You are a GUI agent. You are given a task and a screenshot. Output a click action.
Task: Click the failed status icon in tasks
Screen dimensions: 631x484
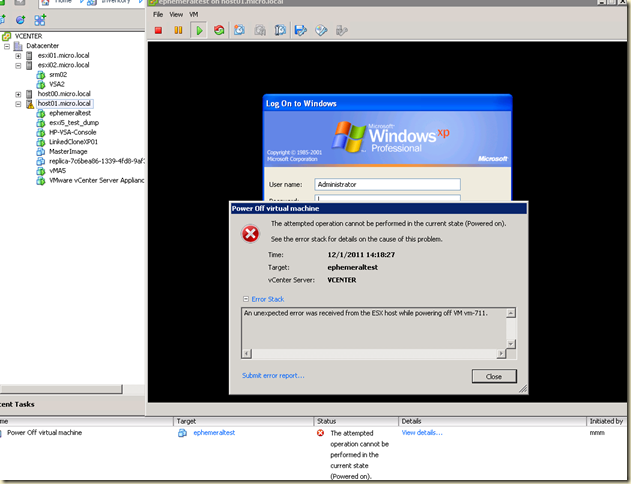[320, 433]
